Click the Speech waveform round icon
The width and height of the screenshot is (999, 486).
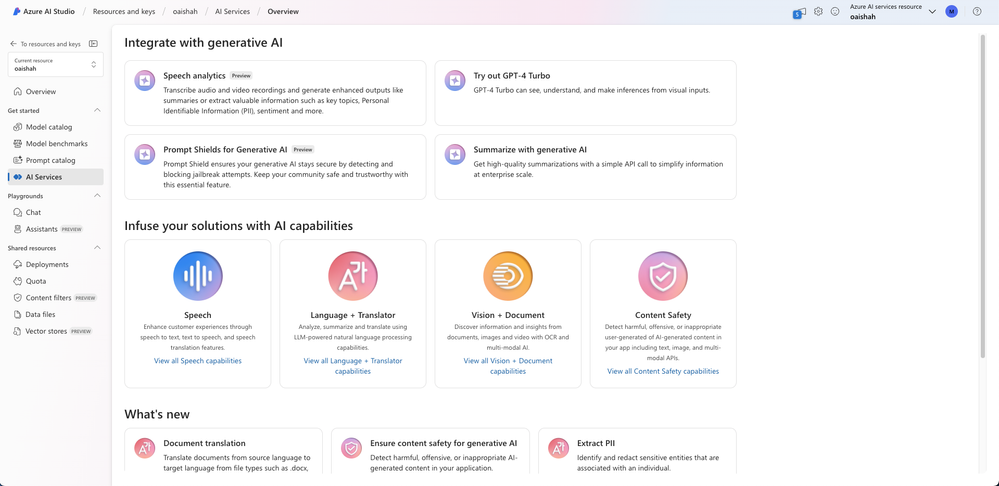tap(198, 276)
